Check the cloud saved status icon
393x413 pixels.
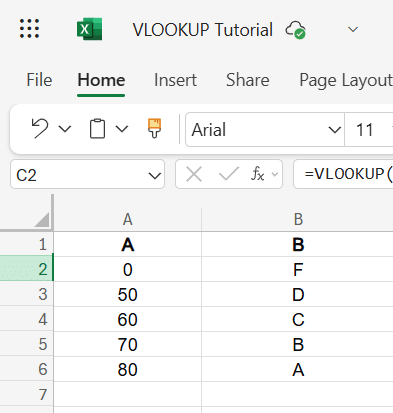296,30
